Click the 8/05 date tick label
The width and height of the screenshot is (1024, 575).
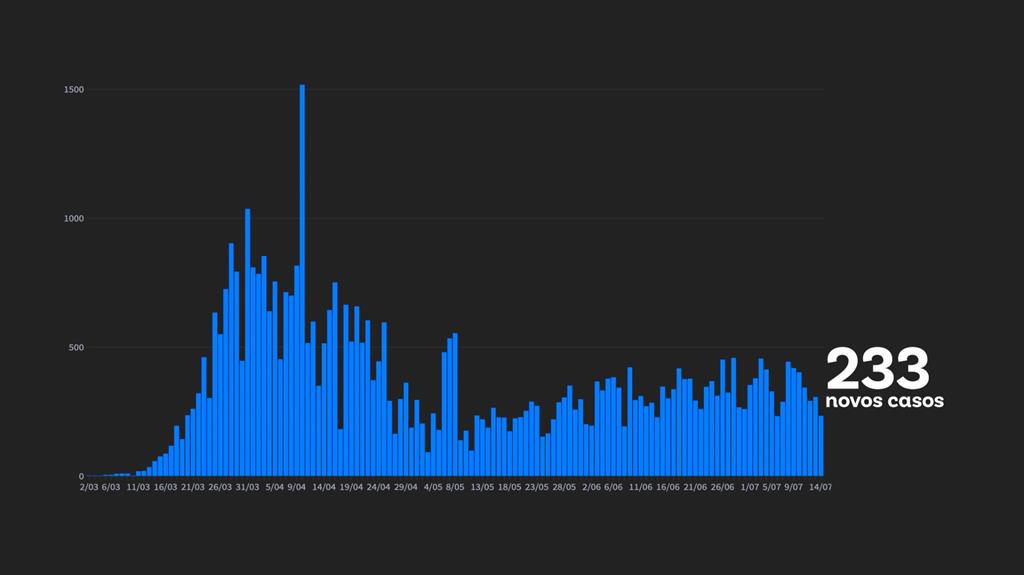(454, 488)
